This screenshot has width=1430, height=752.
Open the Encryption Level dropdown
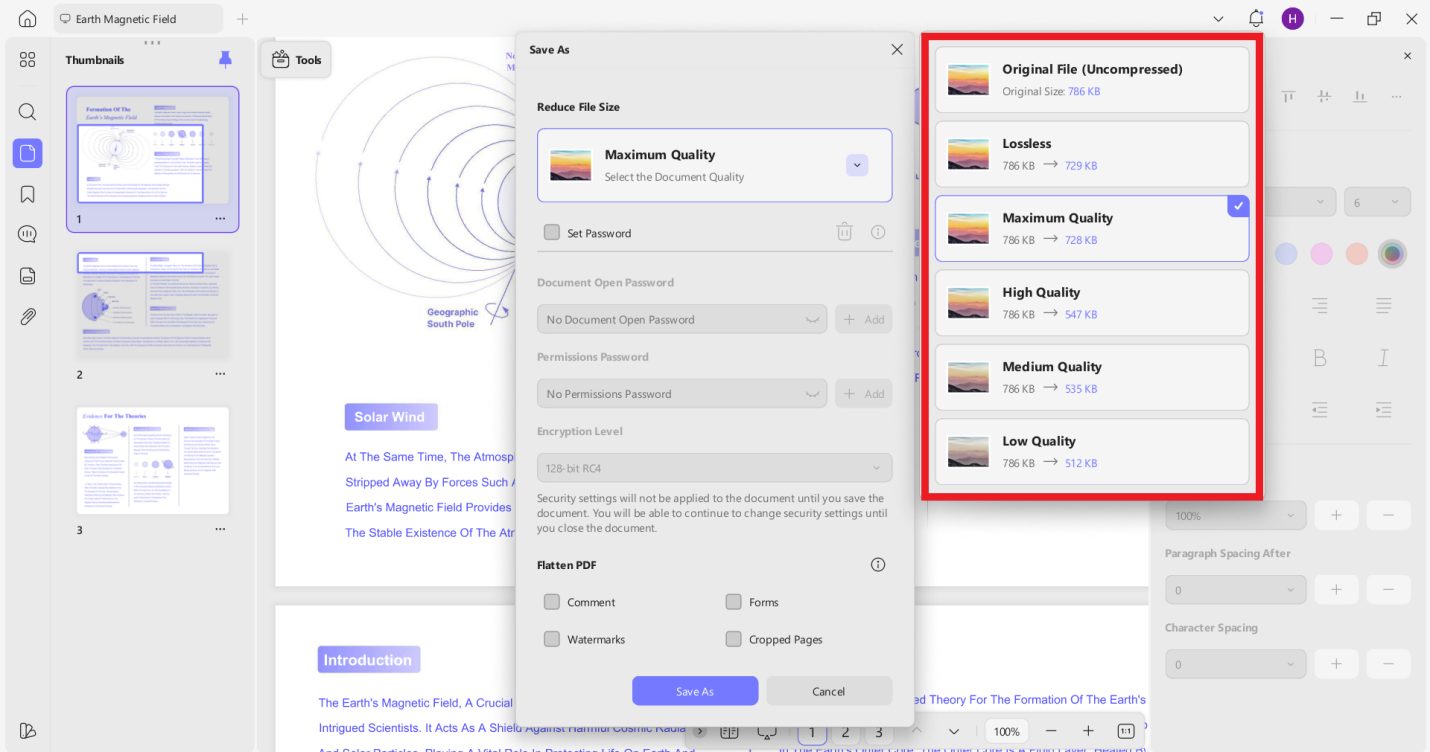click(714, 468)
